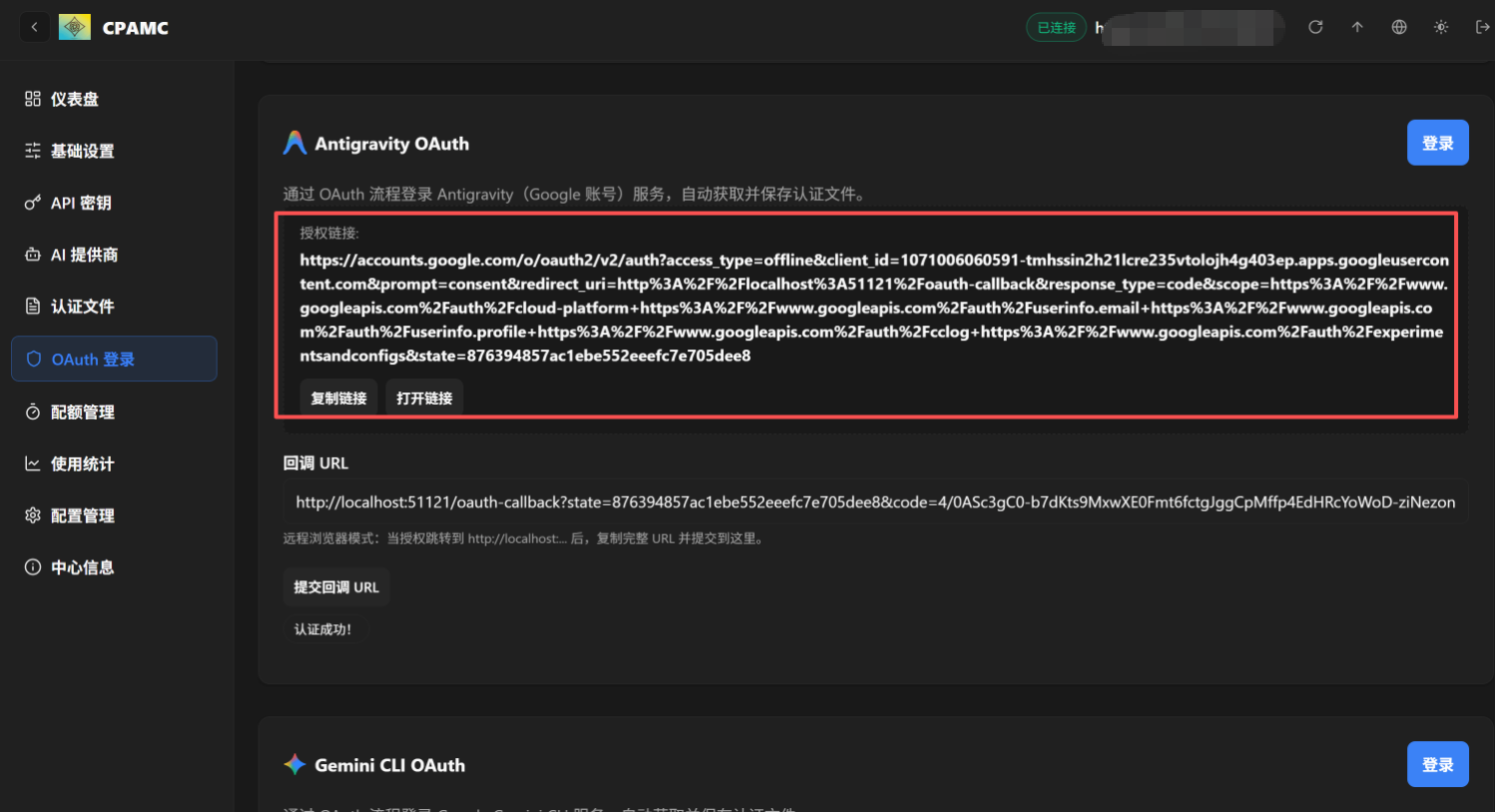
Task: Click the refresh icon in the top bar
Action: (x=1315, y=27)
